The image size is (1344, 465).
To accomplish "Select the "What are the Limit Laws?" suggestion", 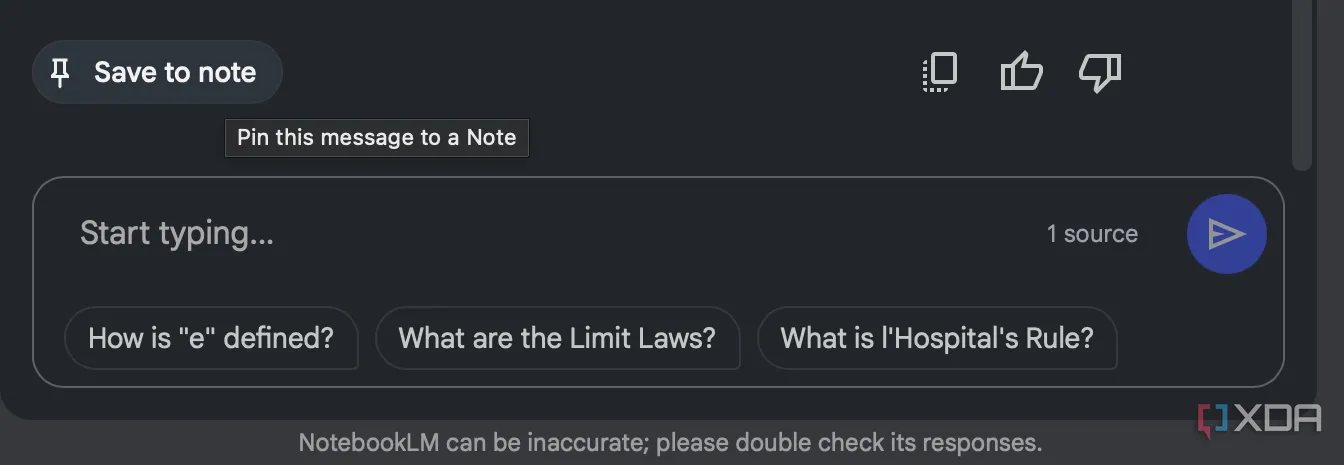I will point(557,338).
